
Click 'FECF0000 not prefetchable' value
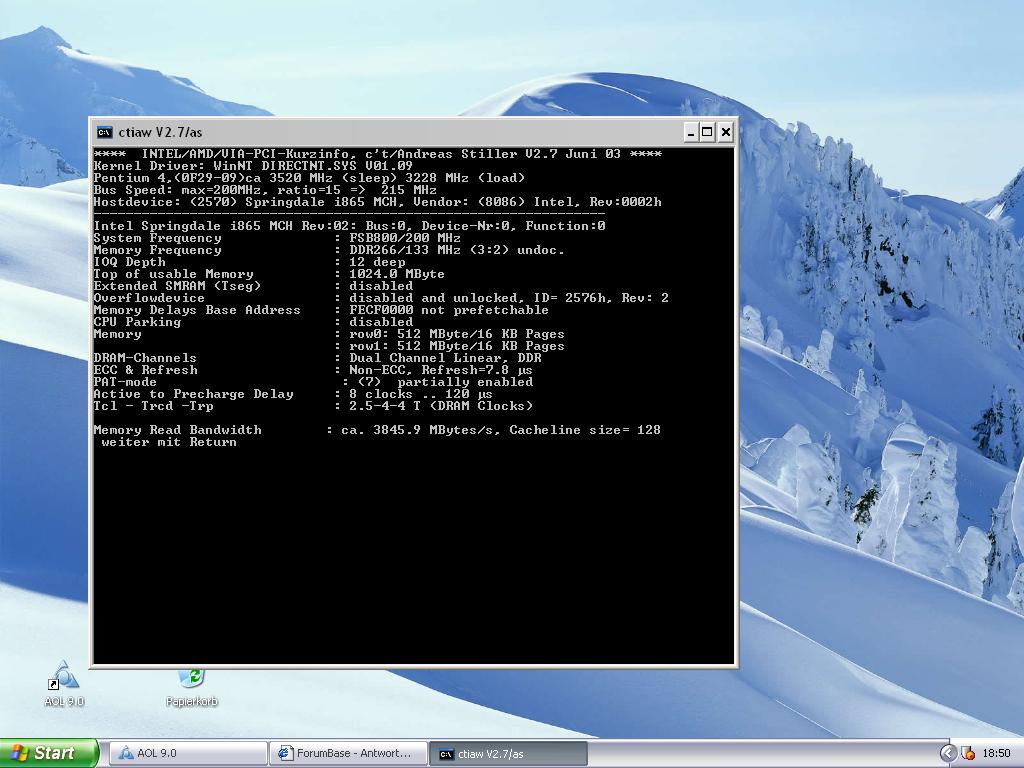[449, 310]
